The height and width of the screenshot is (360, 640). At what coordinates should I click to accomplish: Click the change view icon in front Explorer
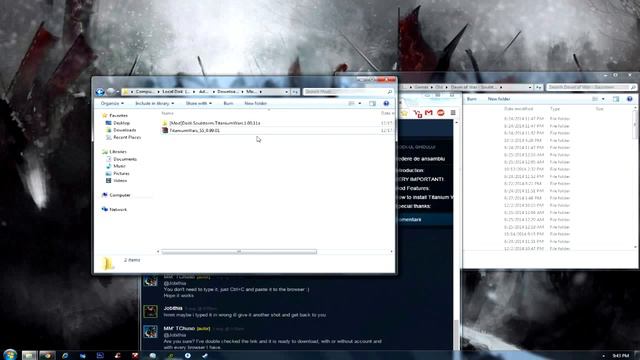351,104
